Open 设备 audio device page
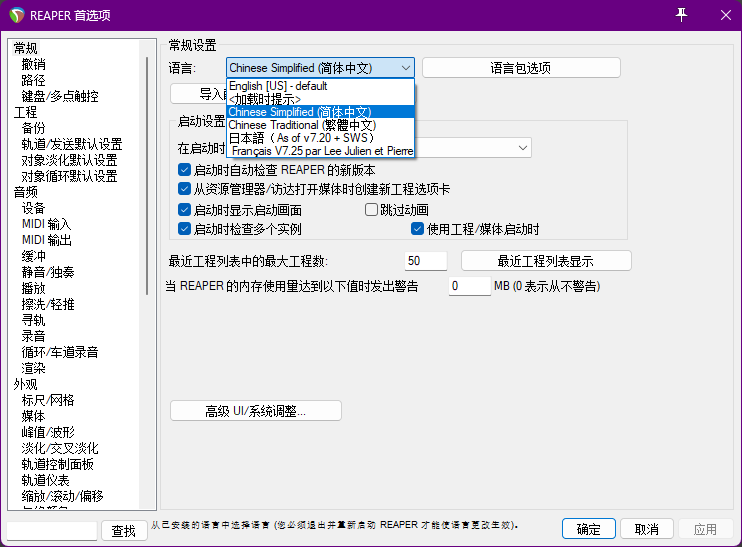Image resolution: width=742 pixels, height=547 pixels. pyautogui.click(x=34, y=208)
